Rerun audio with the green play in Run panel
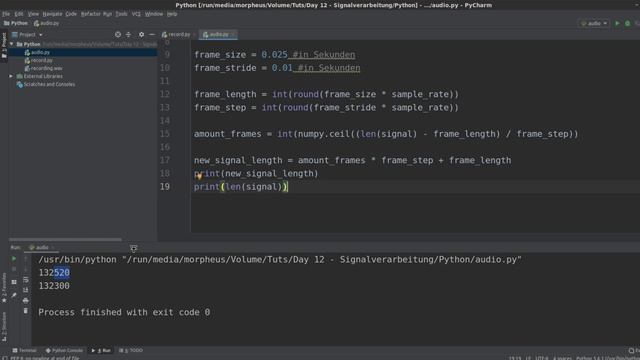 tap(14, 259)
